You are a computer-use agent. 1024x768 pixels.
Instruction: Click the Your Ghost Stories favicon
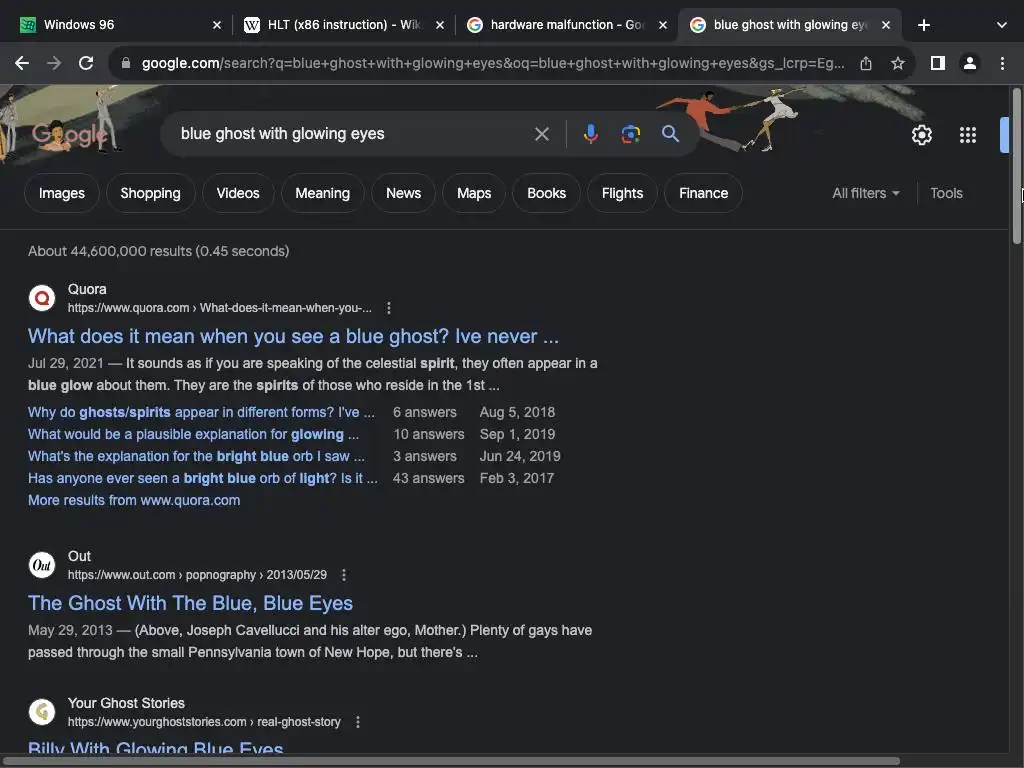click(42, 712)
